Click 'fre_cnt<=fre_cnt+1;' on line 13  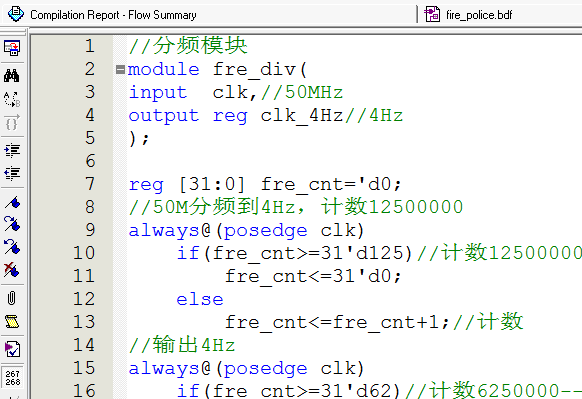click(337, 322)
